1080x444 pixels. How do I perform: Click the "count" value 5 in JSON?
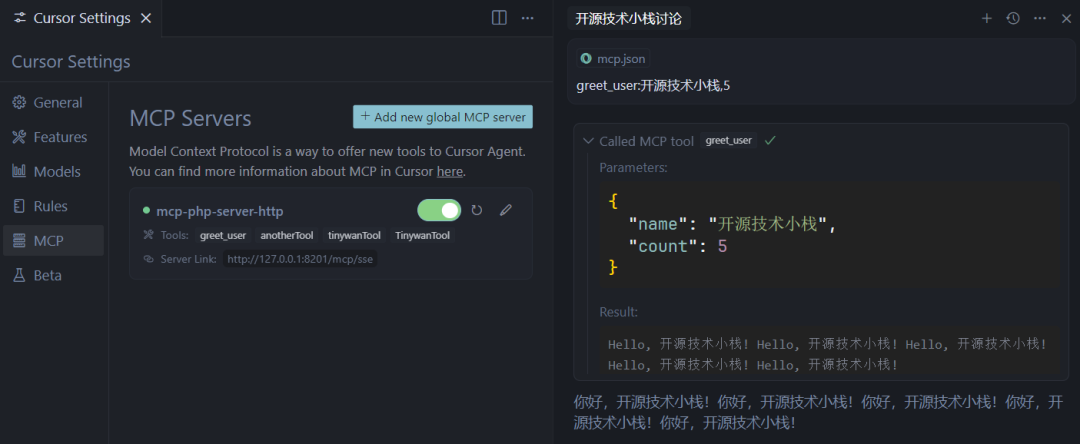723,246
